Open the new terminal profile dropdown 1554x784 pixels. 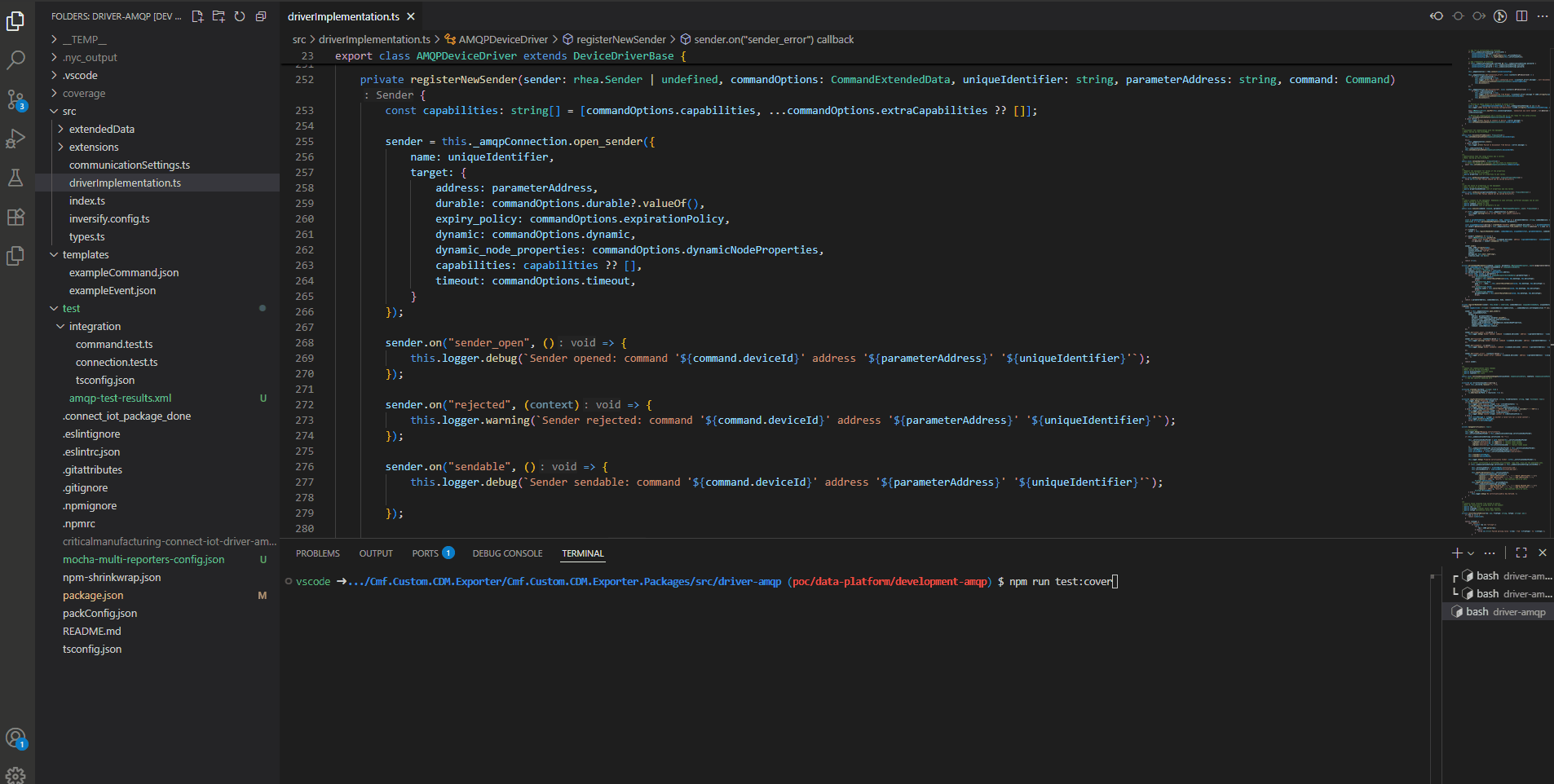[1471, 553]
